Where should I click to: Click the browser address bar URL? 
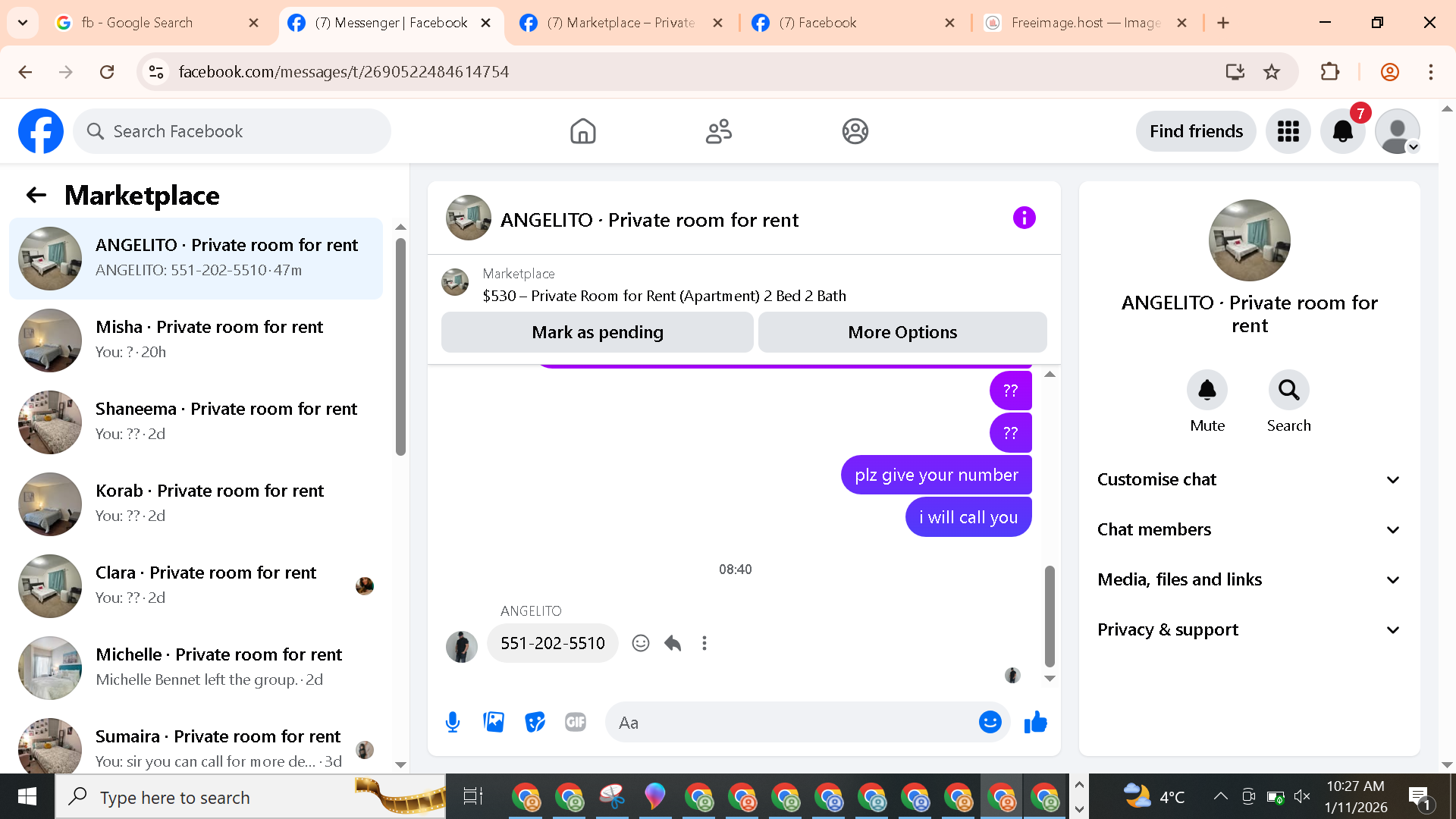[x=344, y=72]
